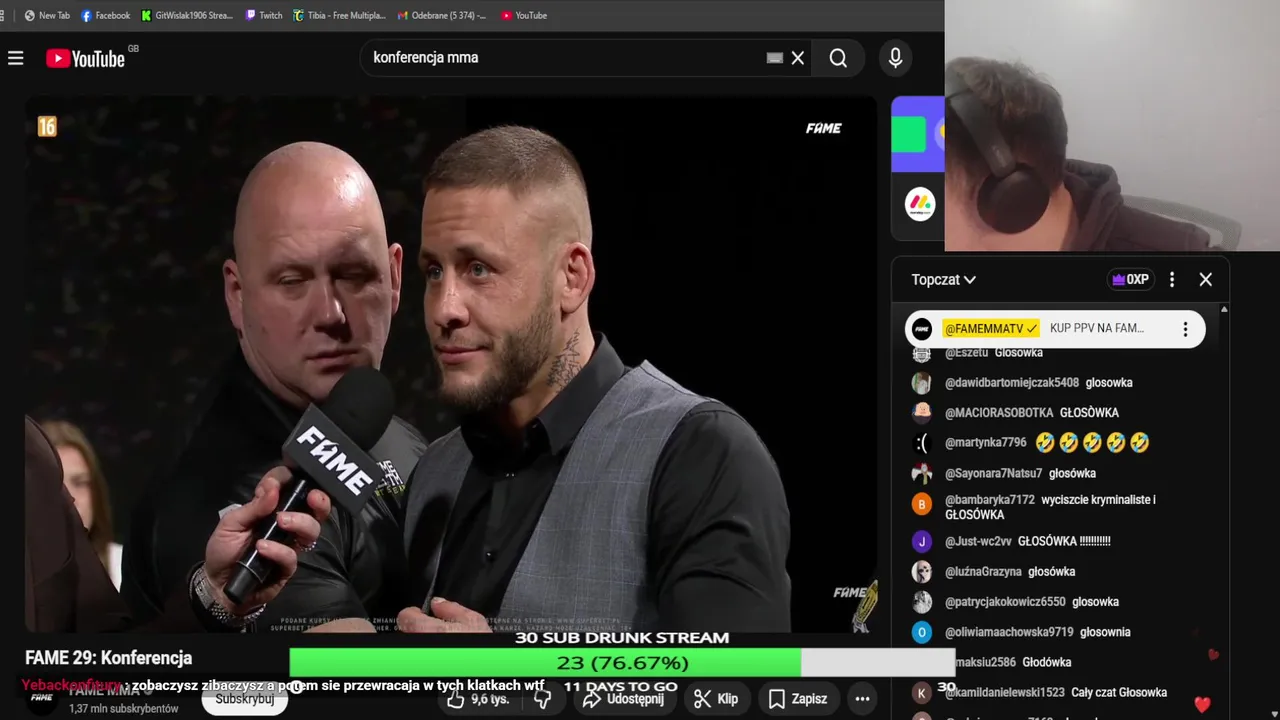The height and width of the screenshot is (720, 1280).
Task: Open @martynka7796 sad-face avatar
Action: click(922, 443)
